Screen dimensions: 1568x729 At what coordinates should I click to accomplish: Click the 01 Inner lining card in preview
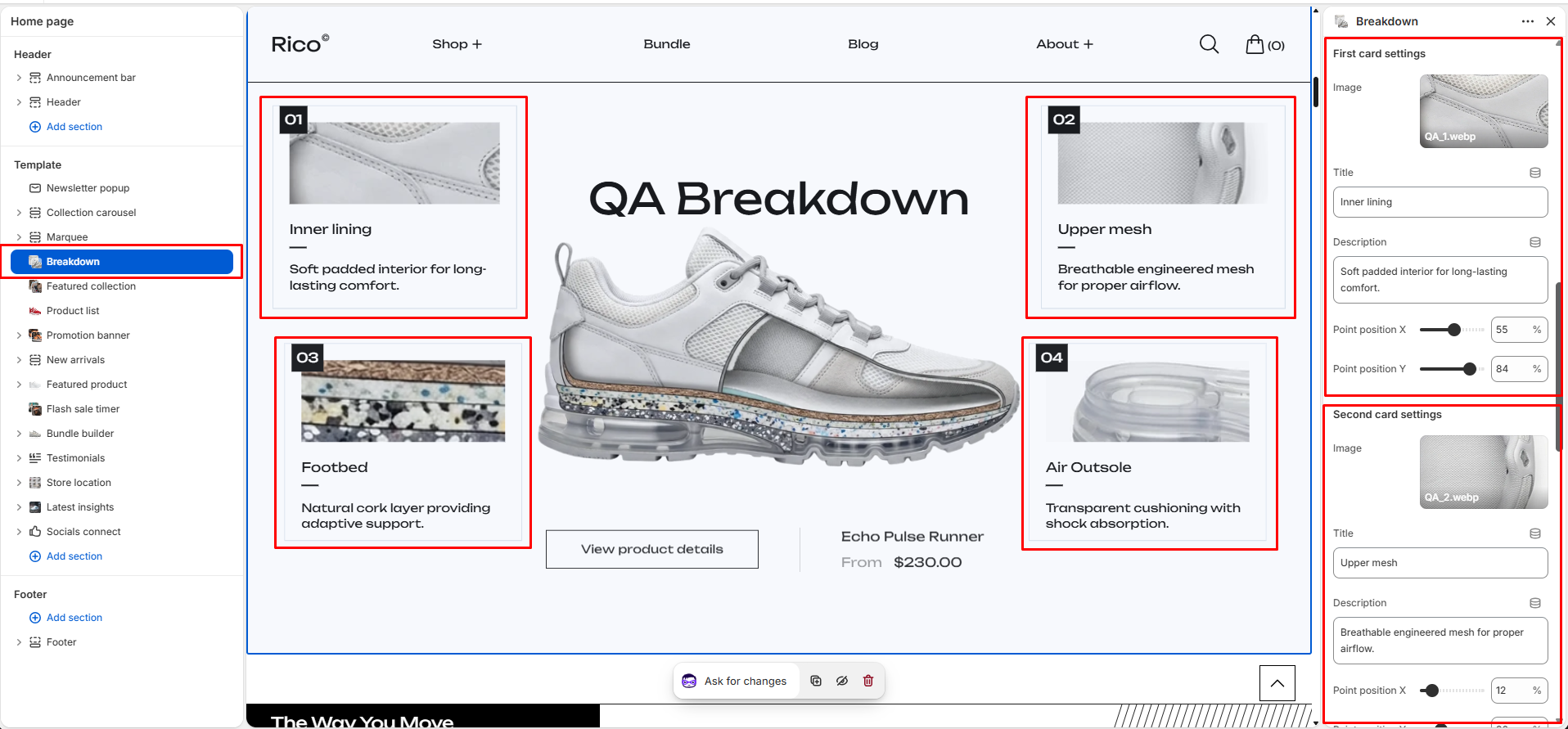[394, 207]
